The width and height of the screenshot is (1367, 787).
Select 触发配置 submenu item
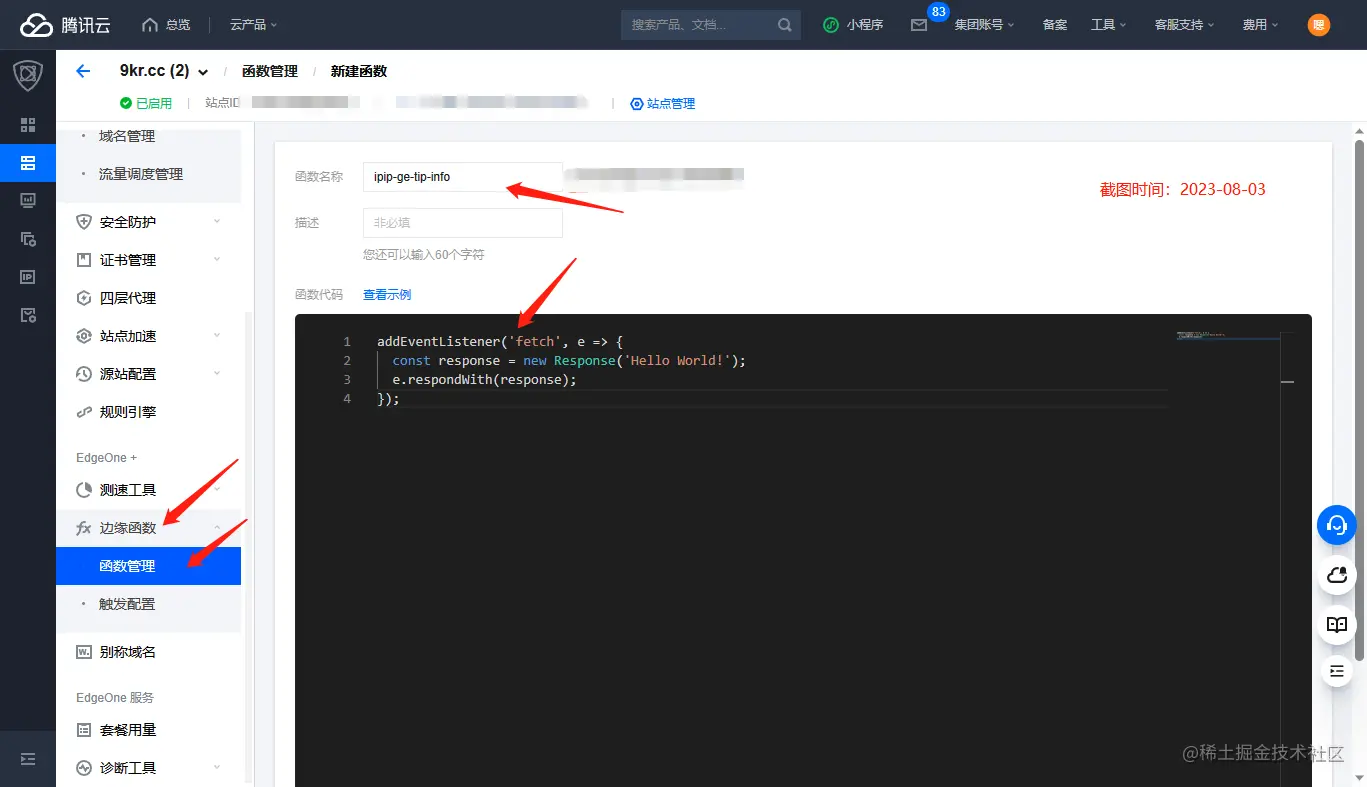click(127, 604)
